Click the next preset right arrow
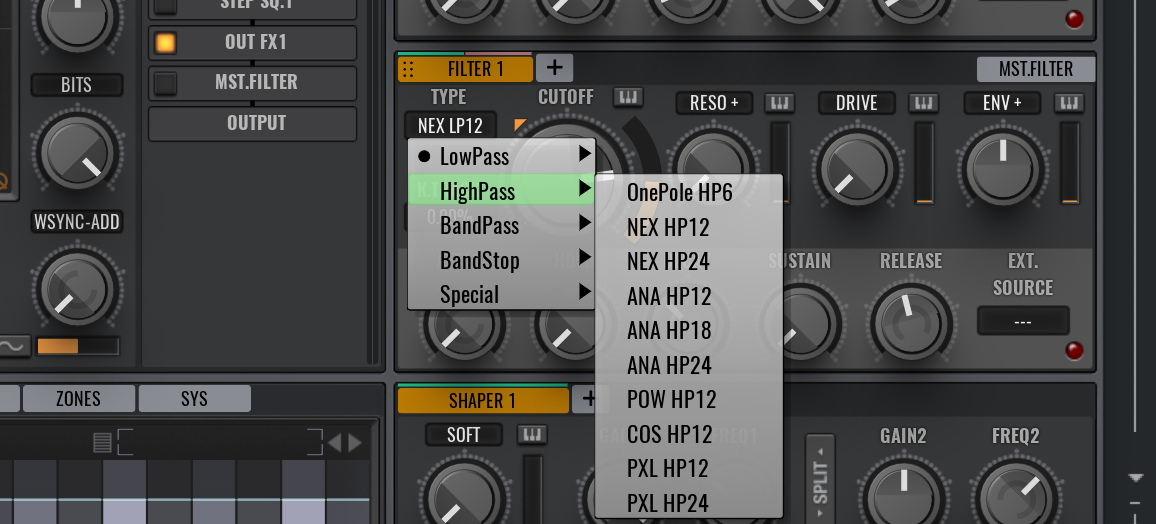Image resolution: width=1156 pixels, height=524 pixels. pyautogui.click(x=355, y=443)
